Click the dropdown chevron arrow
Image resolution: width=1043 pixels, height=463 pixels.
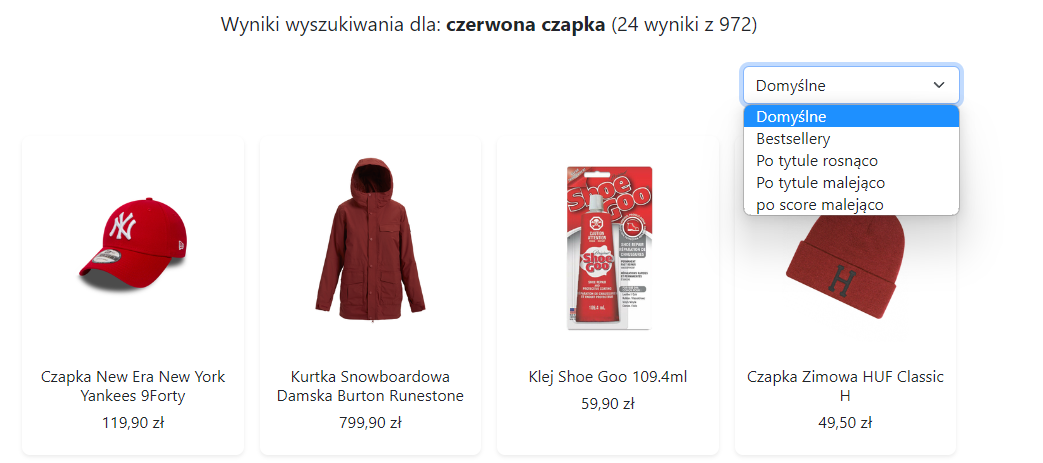tap(939, 85)
